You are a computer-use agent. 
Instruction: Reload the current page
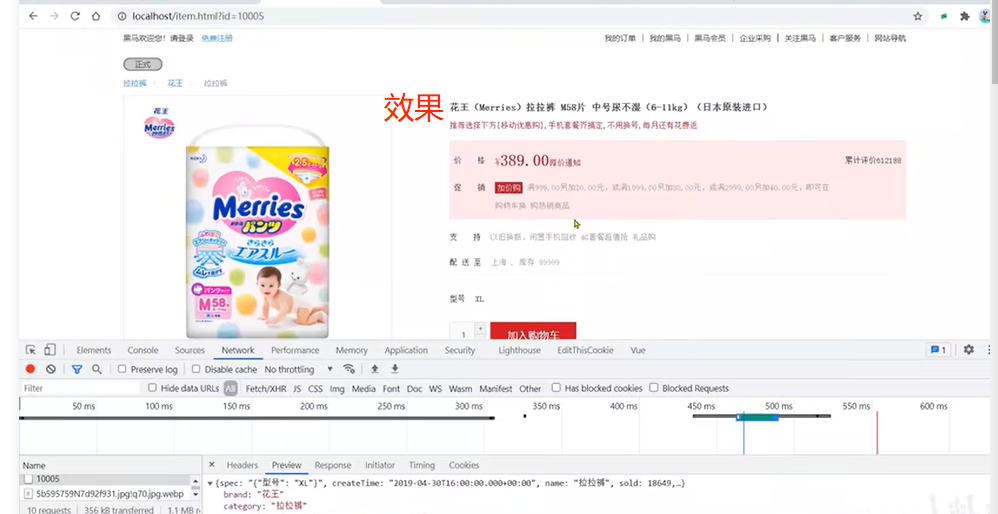75,16
